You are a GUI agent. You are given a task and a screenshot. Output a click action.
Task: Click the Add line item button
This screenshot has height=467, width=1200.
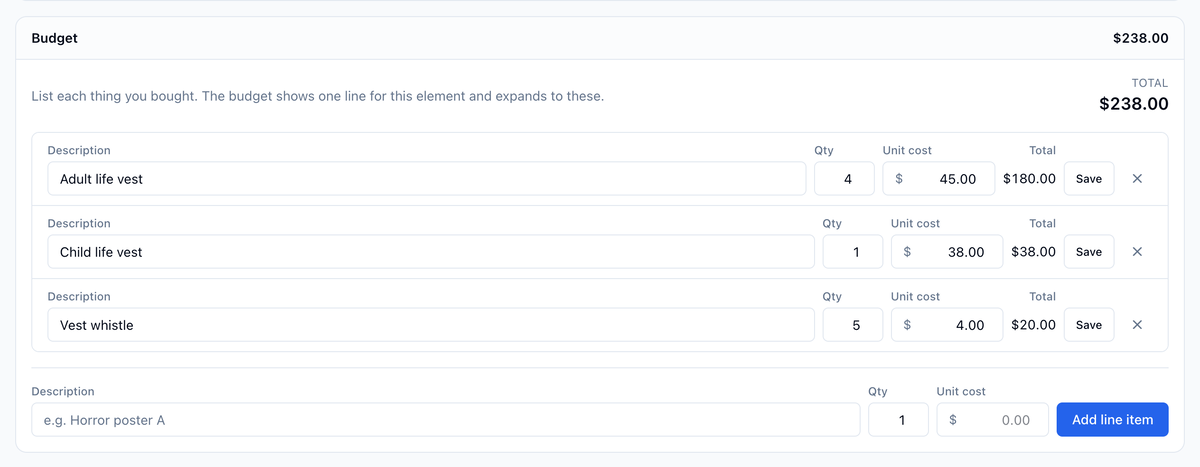pos(1112,420)
